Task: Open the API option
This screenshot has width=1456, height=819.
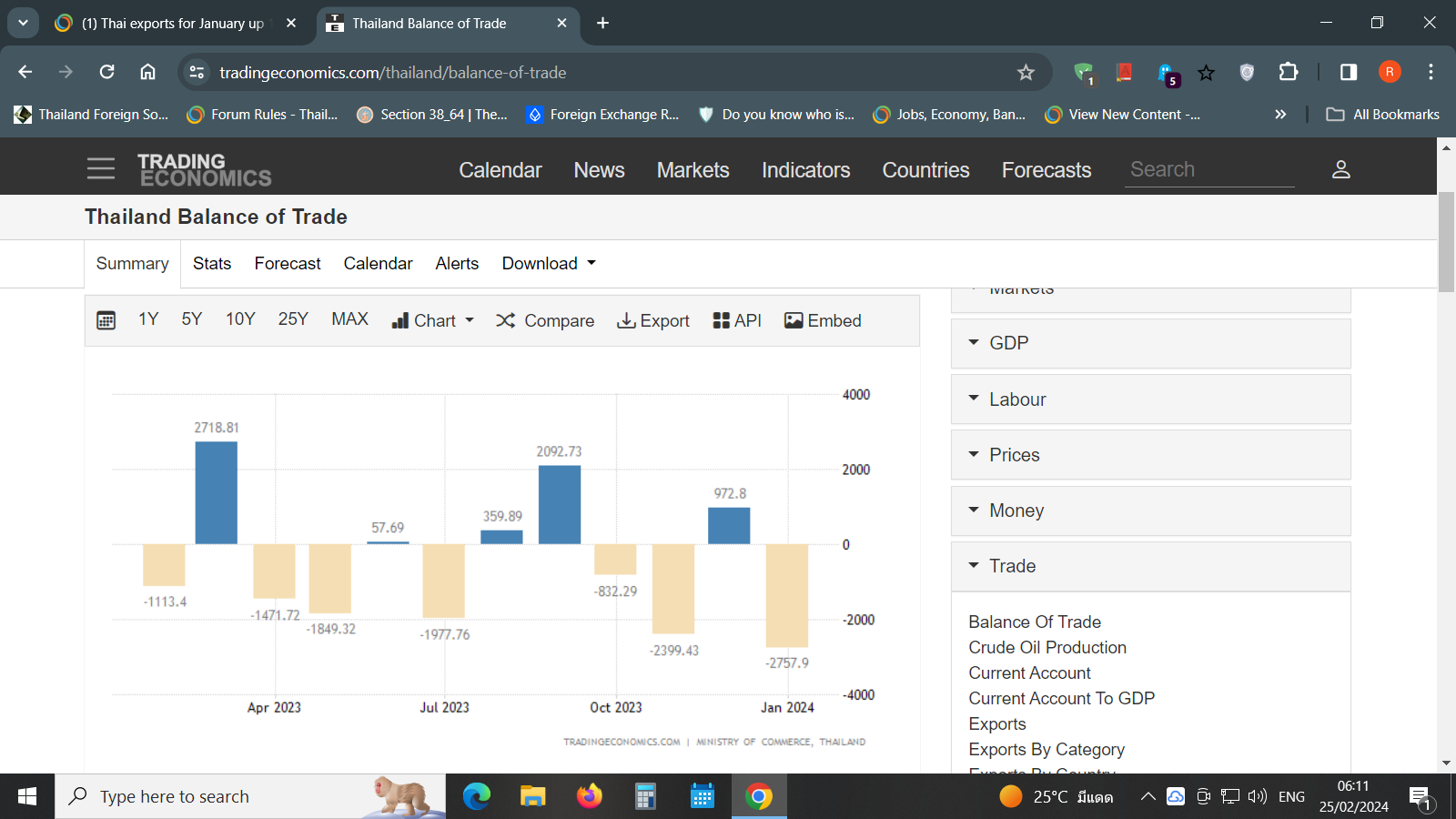Action: (737, 320)
